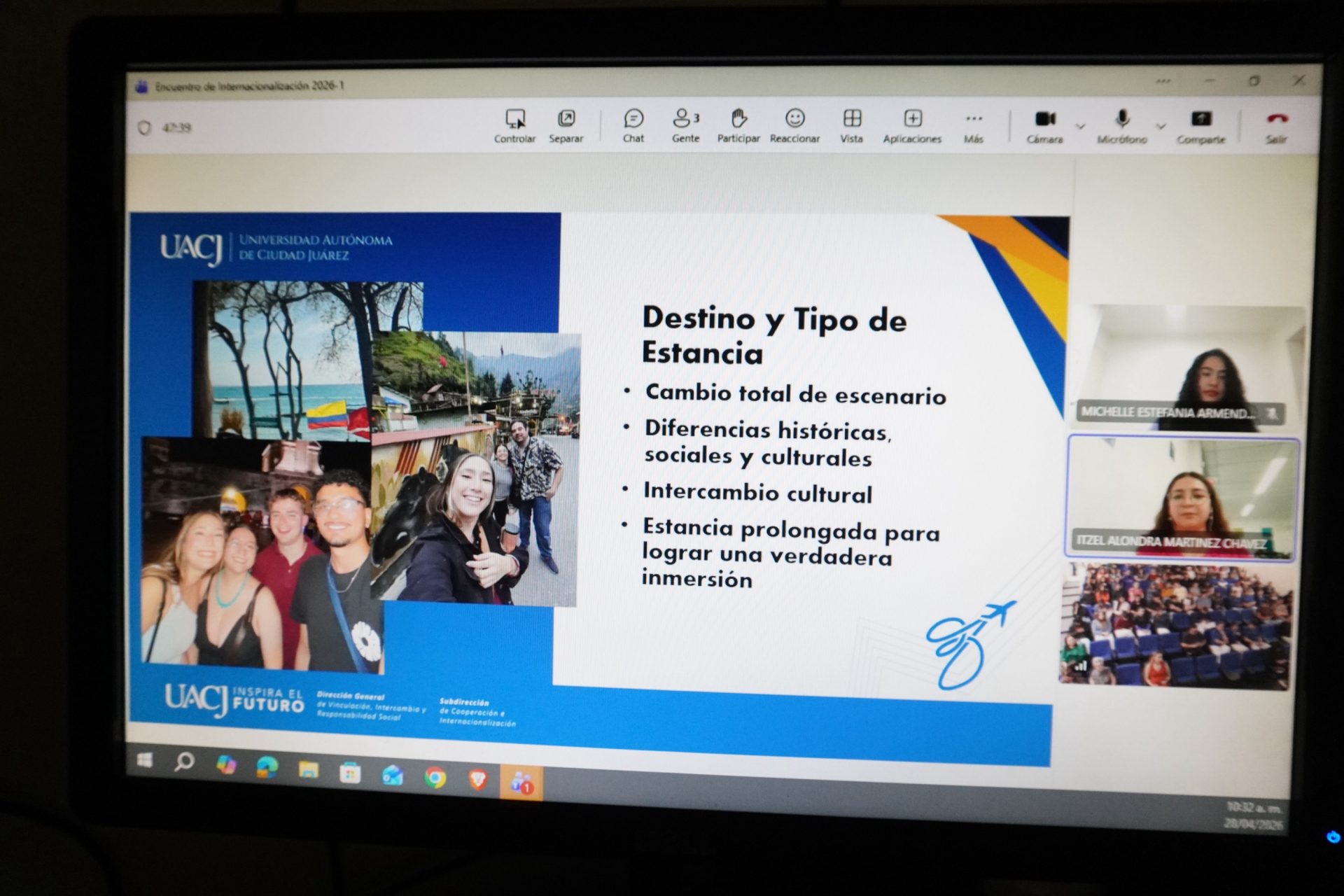Viewport: 1344px width, 896px height.
Task: Toggle the Micrófono mute state
Action: [1122, 126]
